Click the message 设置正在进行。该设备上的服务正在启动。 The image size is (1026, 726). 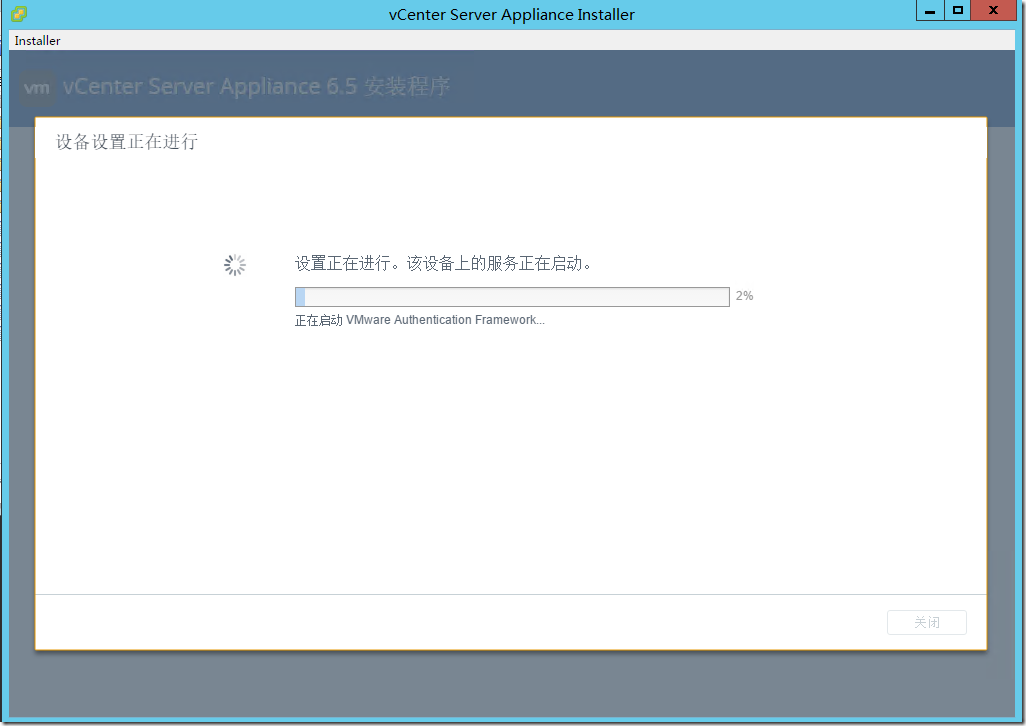point(444,263)
